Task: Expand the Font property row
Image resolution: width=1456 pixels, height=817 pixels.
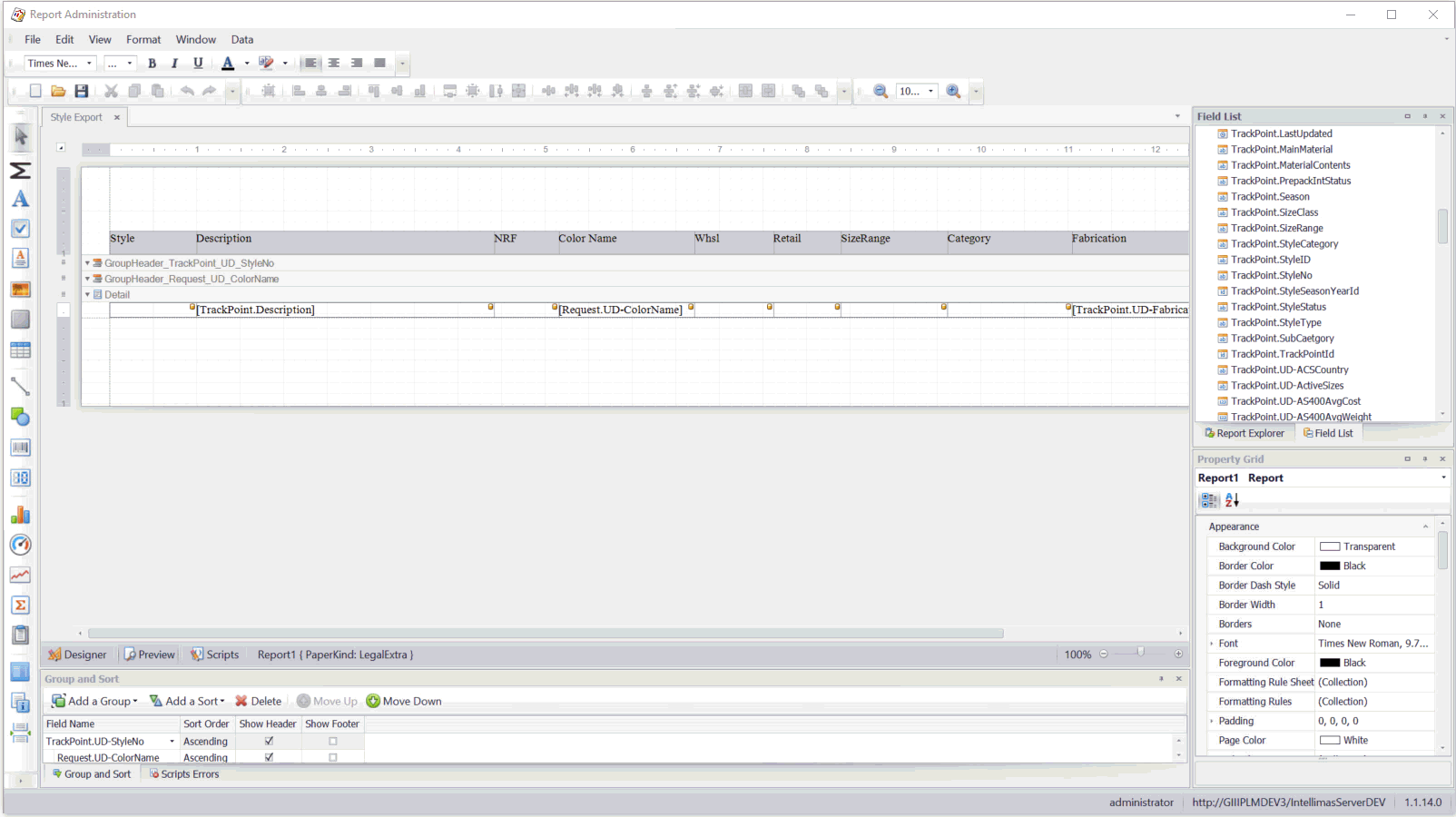Action: (x=1212, y=644)
